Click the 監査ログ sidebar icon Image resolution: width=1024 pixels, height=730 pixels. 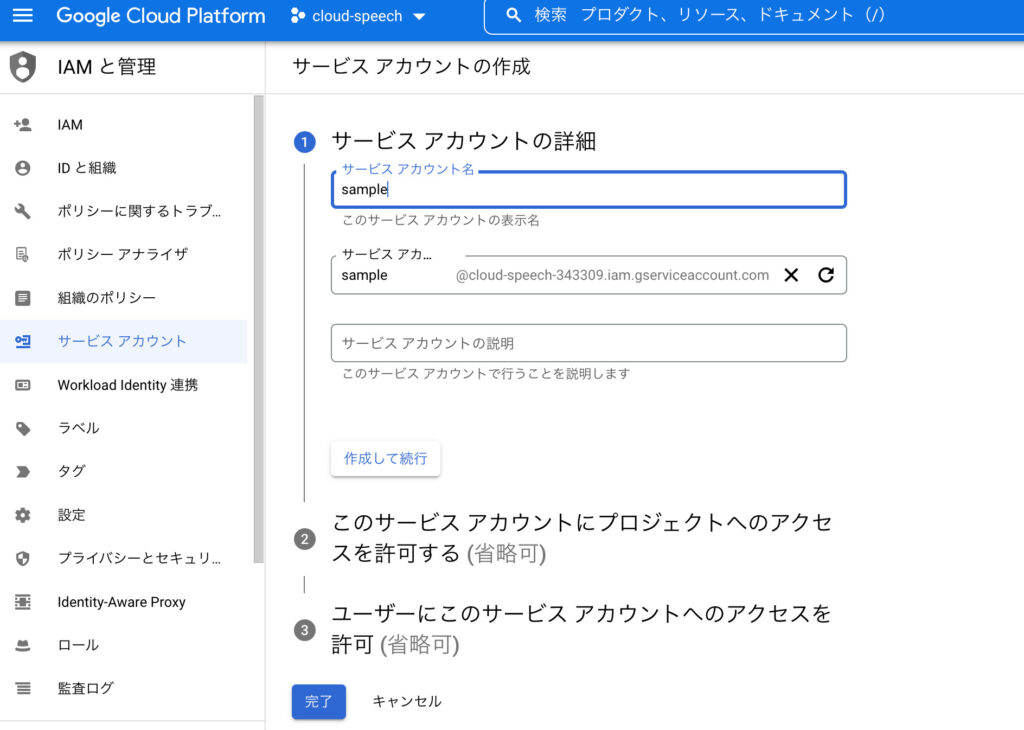click(22, 688)
